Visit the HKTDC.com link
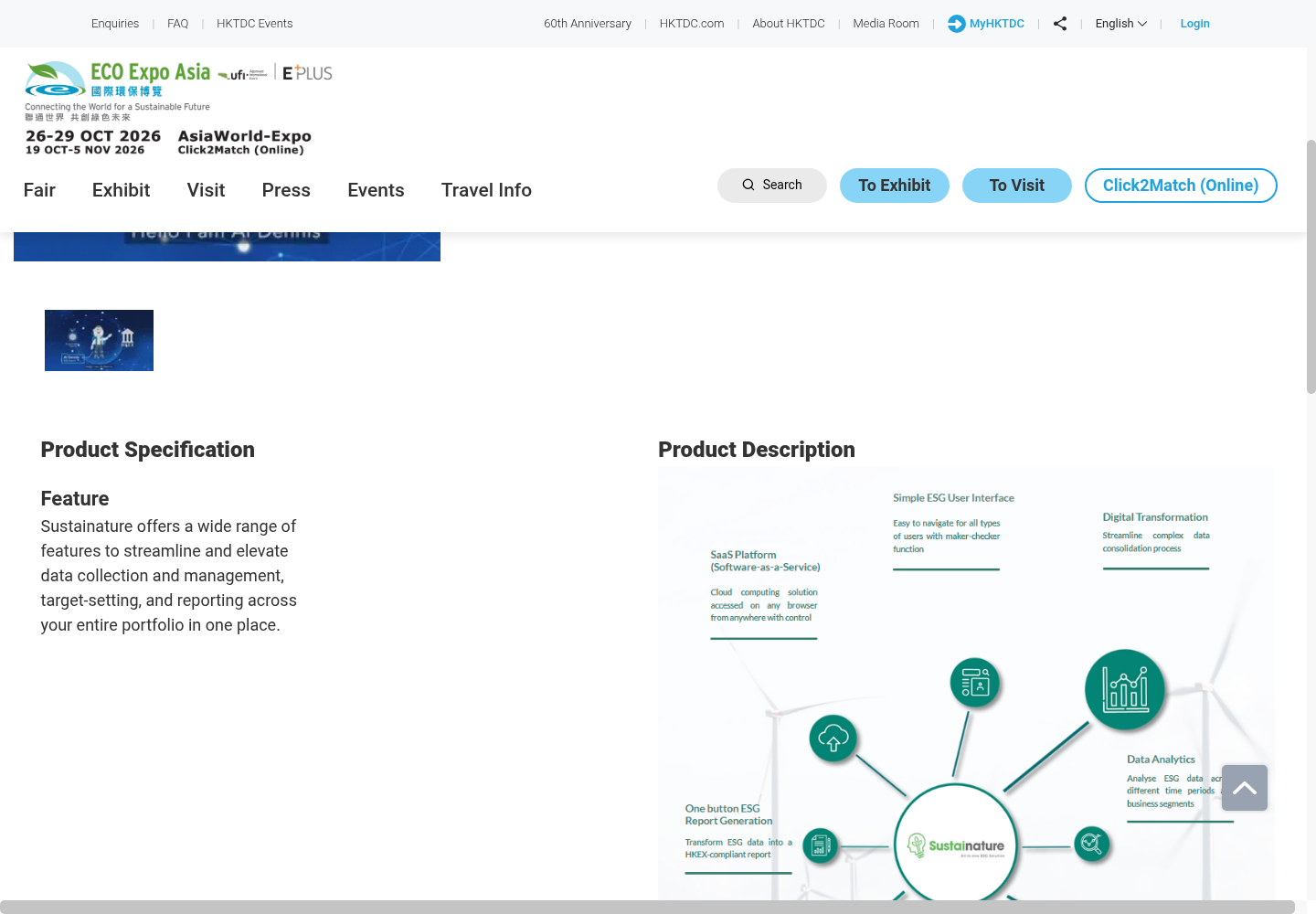 692,24
